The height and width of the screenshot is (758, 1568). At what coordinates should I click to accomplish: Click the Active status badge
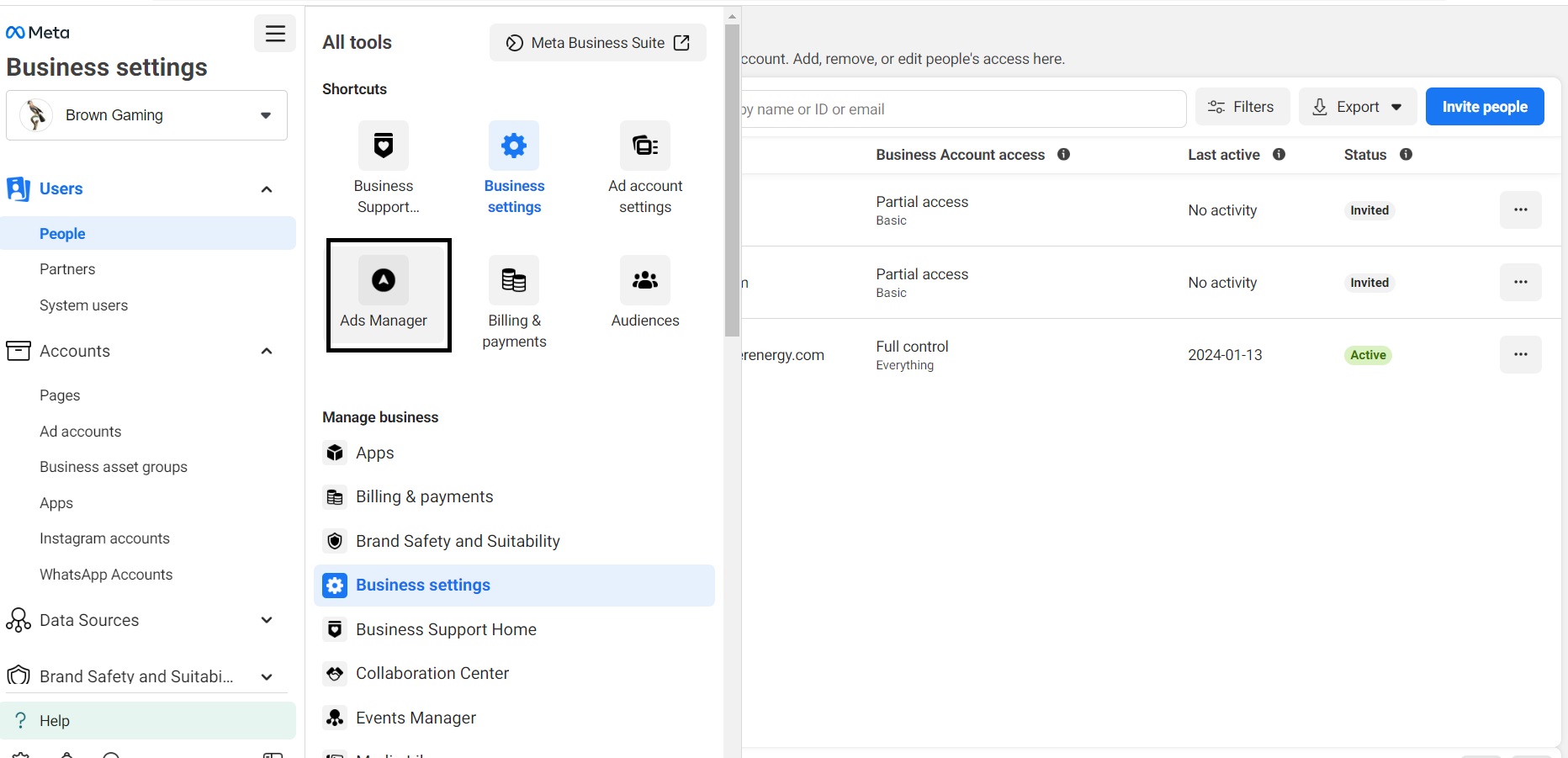pyautogui.click(x=1368, y=355)
